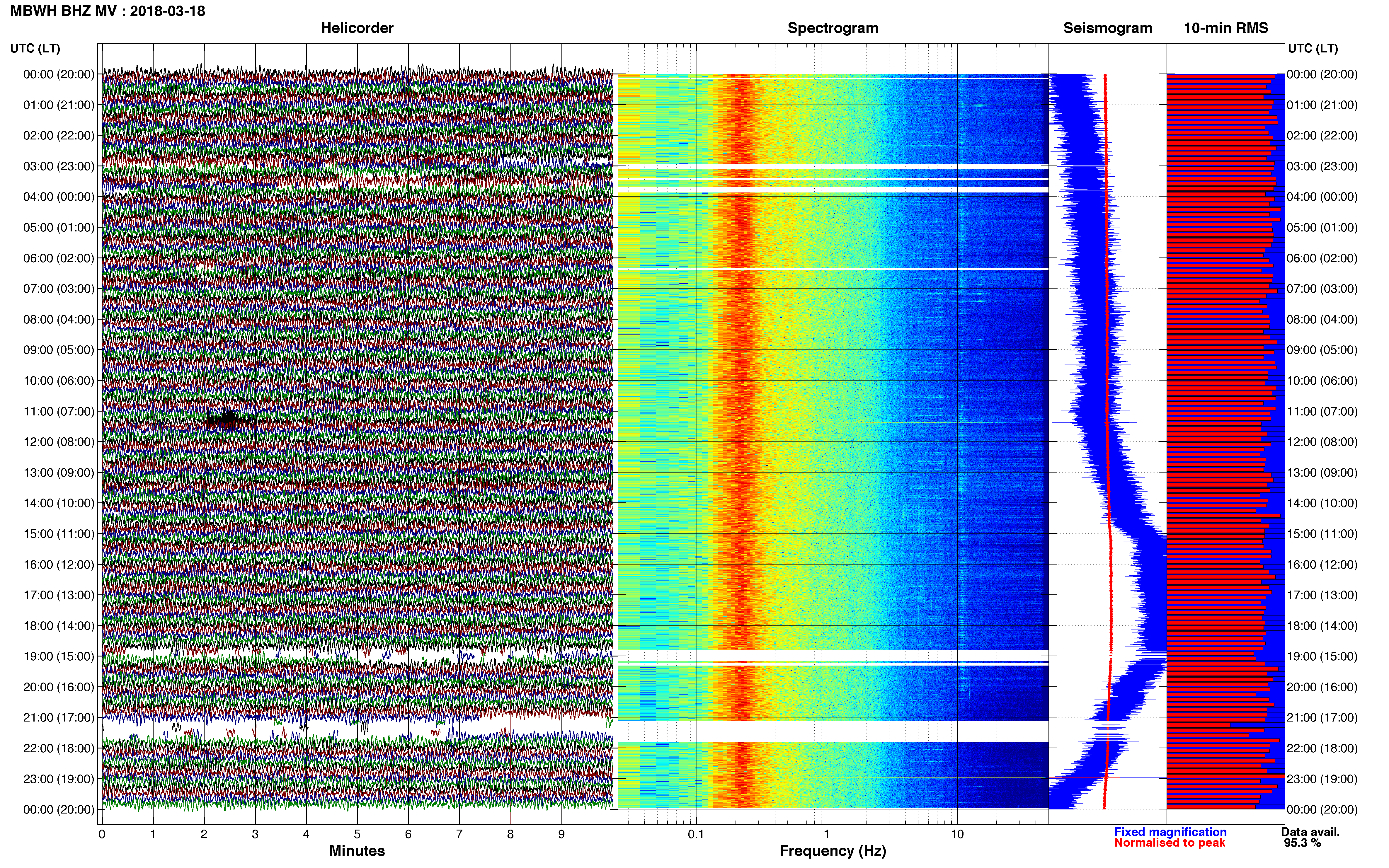Viewport: 1389px width, 868px height.
Task: Click left time label '19:00 (15:00)'
Action: 59,656
